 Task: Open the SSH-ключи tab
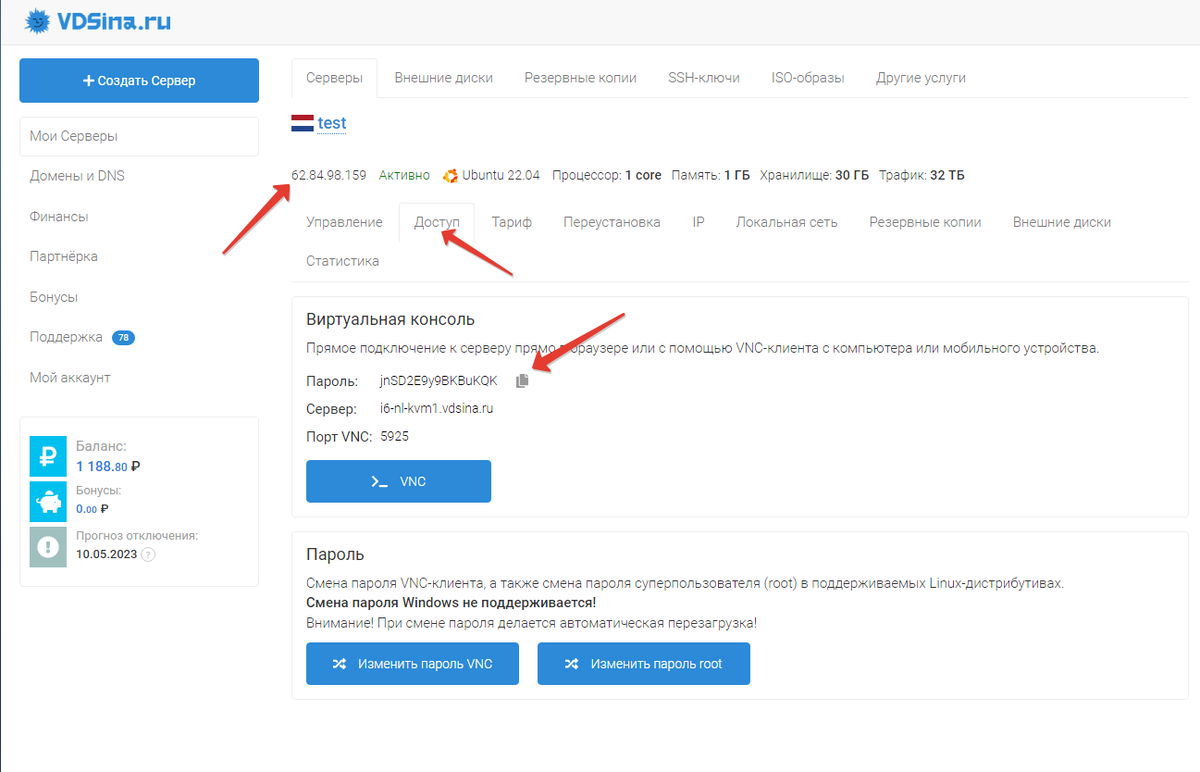(703, 76)
